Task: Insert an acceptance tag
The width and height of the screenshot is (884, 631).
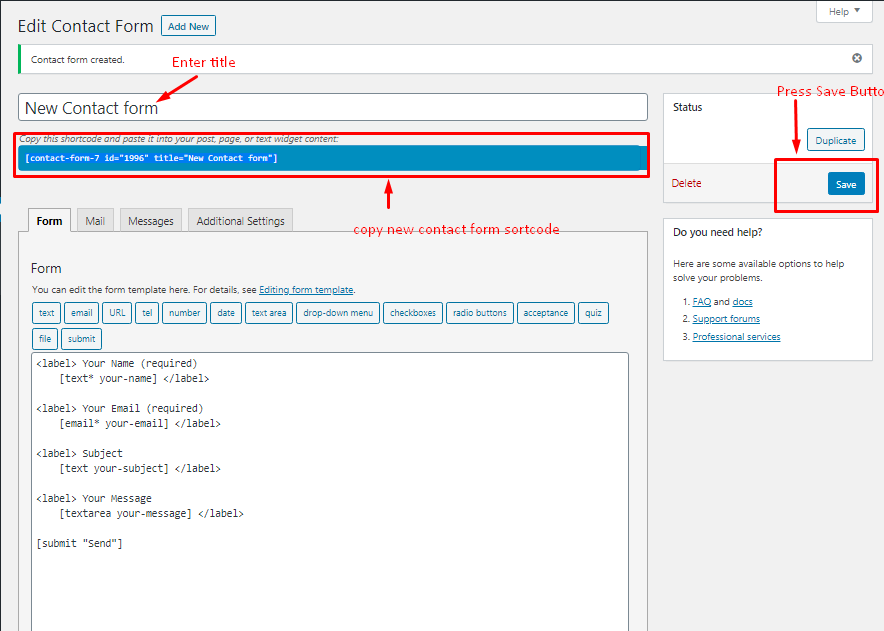Action: [545, 313]
